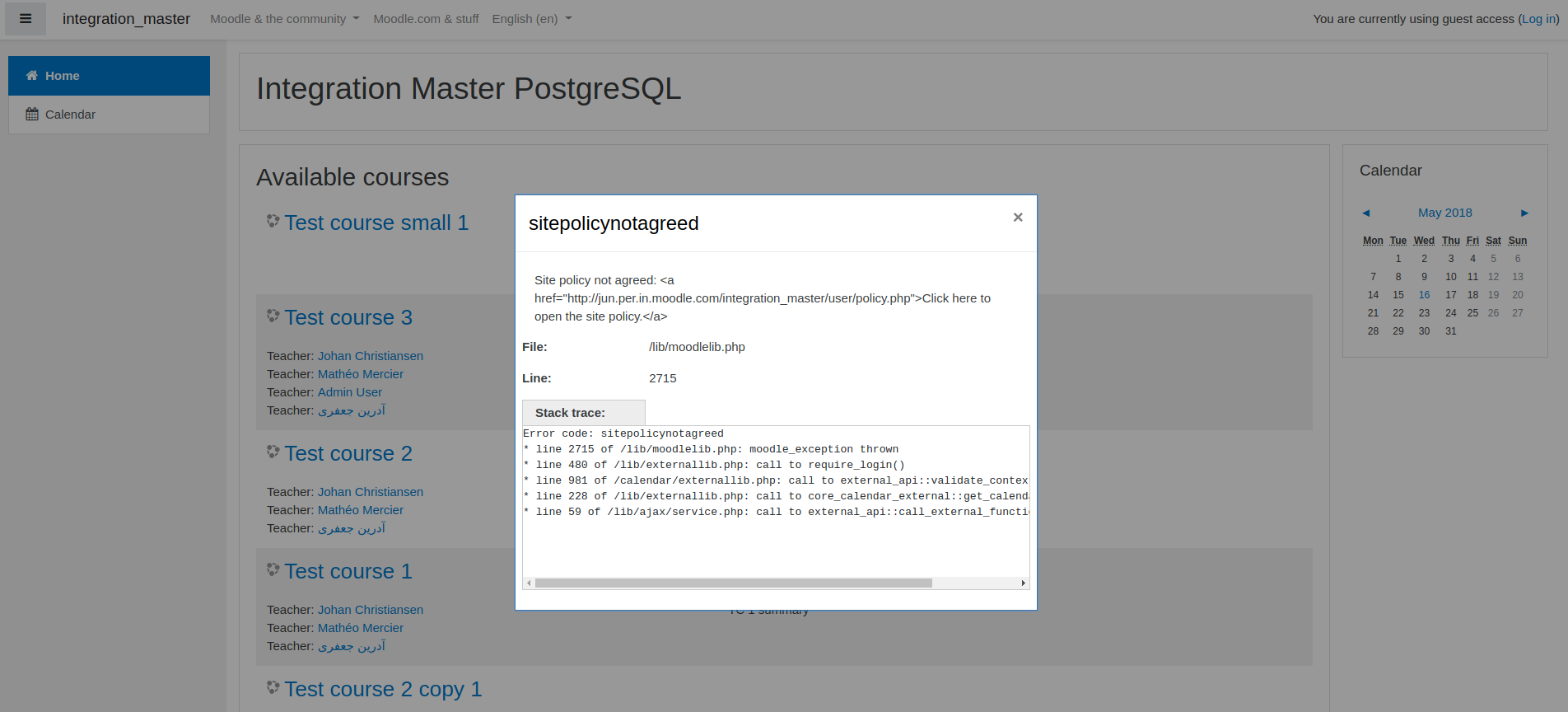The image size is (1568, 712).
Task: Open the English (en) language dropdown
Action: (x=531, y=19)
